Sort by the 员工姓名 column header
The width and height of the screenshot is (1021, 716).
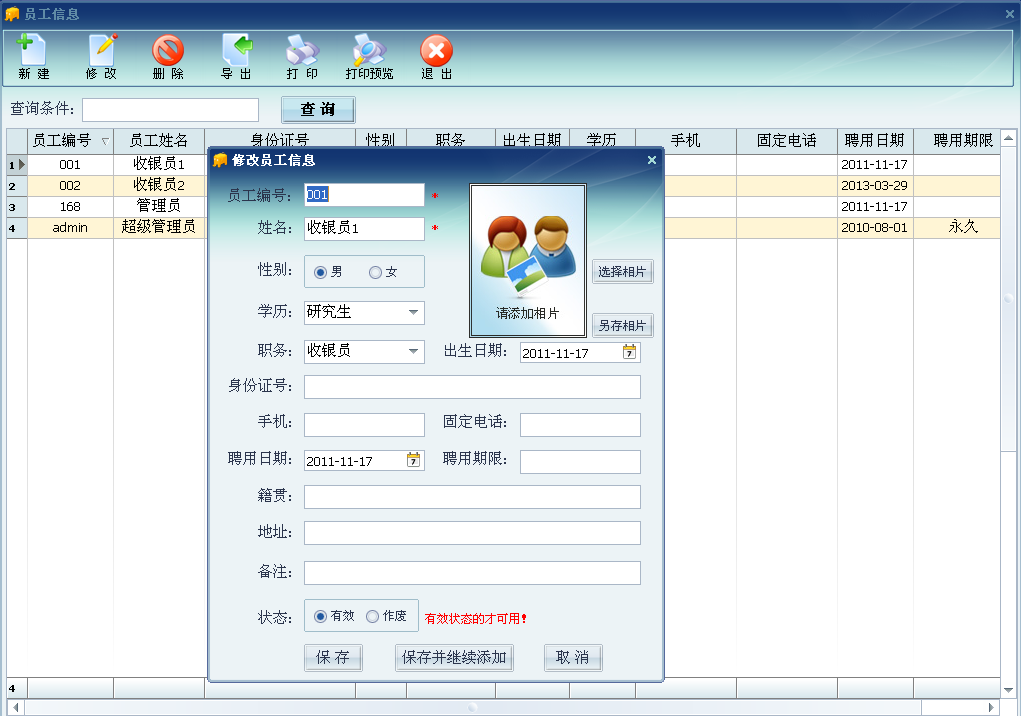pyautogui.click(x=158, y=141)
